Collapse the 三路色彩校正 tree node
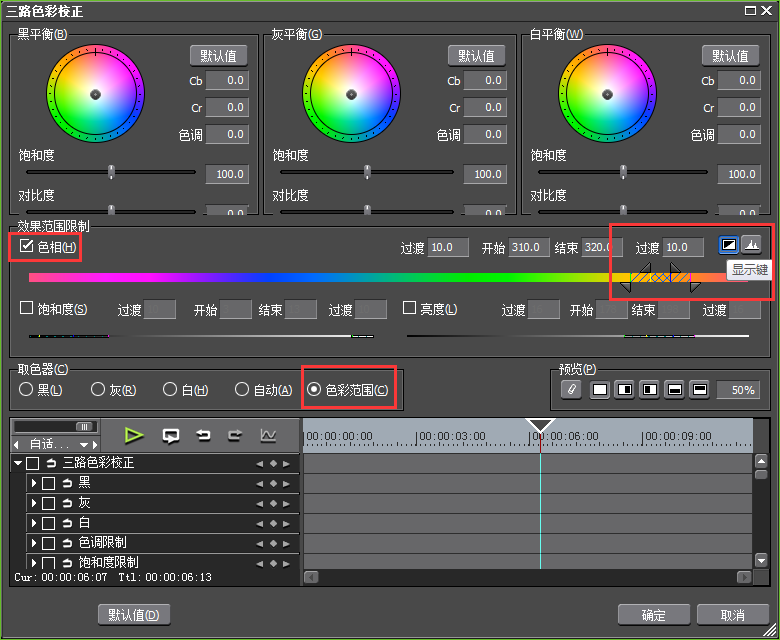780x640 pixels. 18,463
